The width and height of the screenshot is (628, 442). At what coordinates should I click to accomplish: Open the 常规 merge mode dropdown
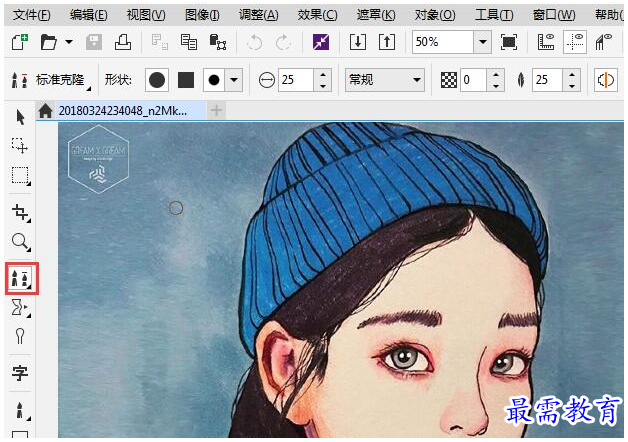pos(384,80)
